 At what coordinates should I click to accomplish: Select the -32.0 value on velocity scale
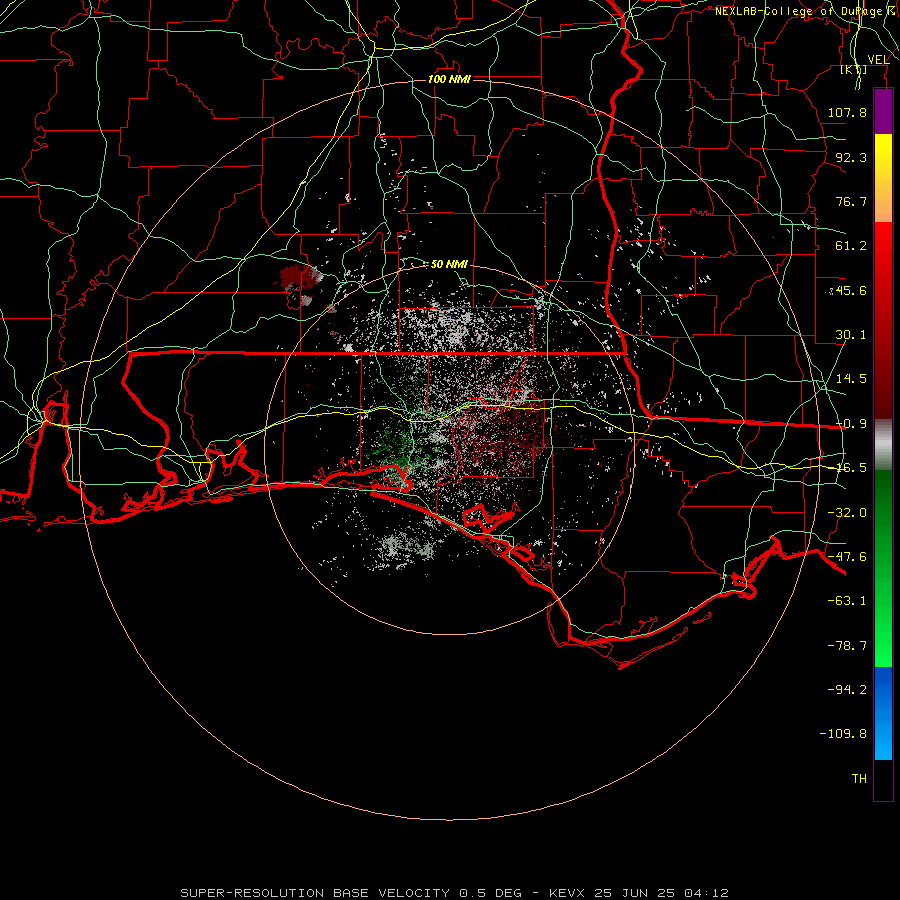(x=847, y=513)
